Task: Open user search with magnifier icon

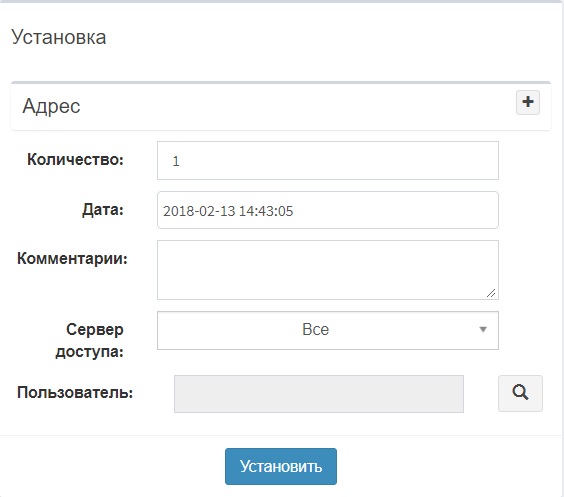Action: pyautogui.click(x=520, y=393)
